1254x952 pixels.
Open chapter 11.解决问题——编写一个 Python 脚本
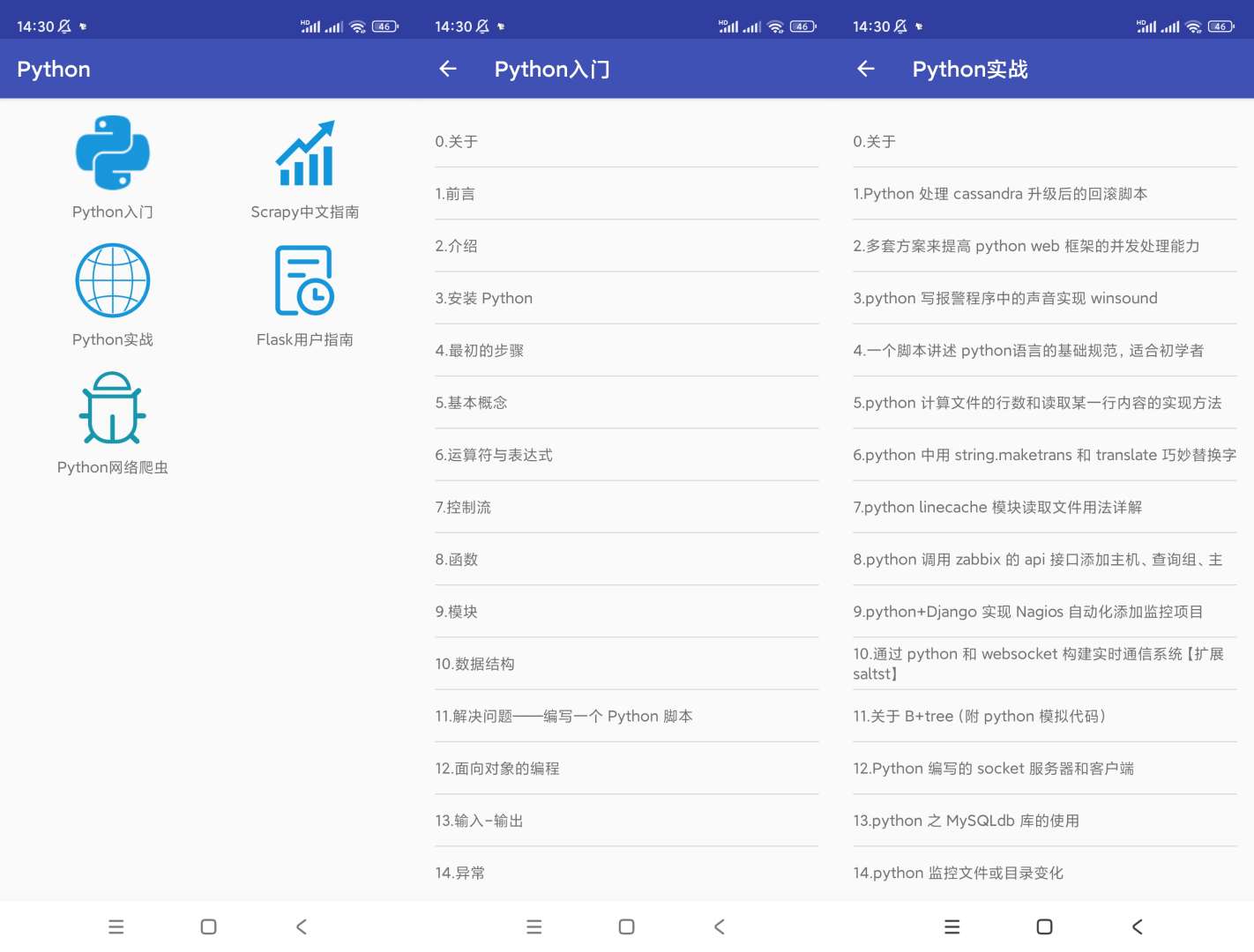coord(627,716)
